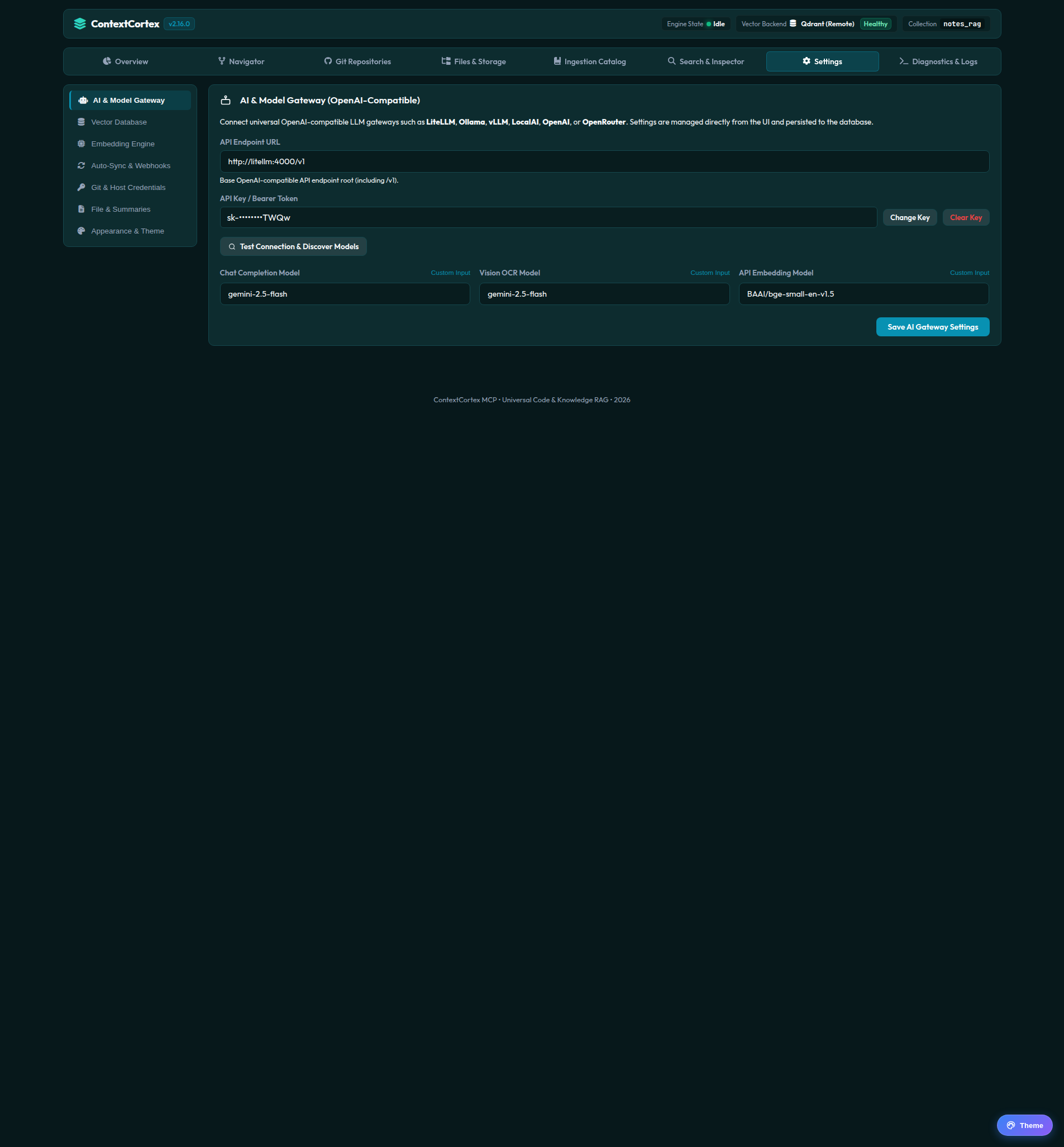Screen dimensions: 1064x1147
Task: Open the floating Theme button
Action: tap(1024, 1125)
